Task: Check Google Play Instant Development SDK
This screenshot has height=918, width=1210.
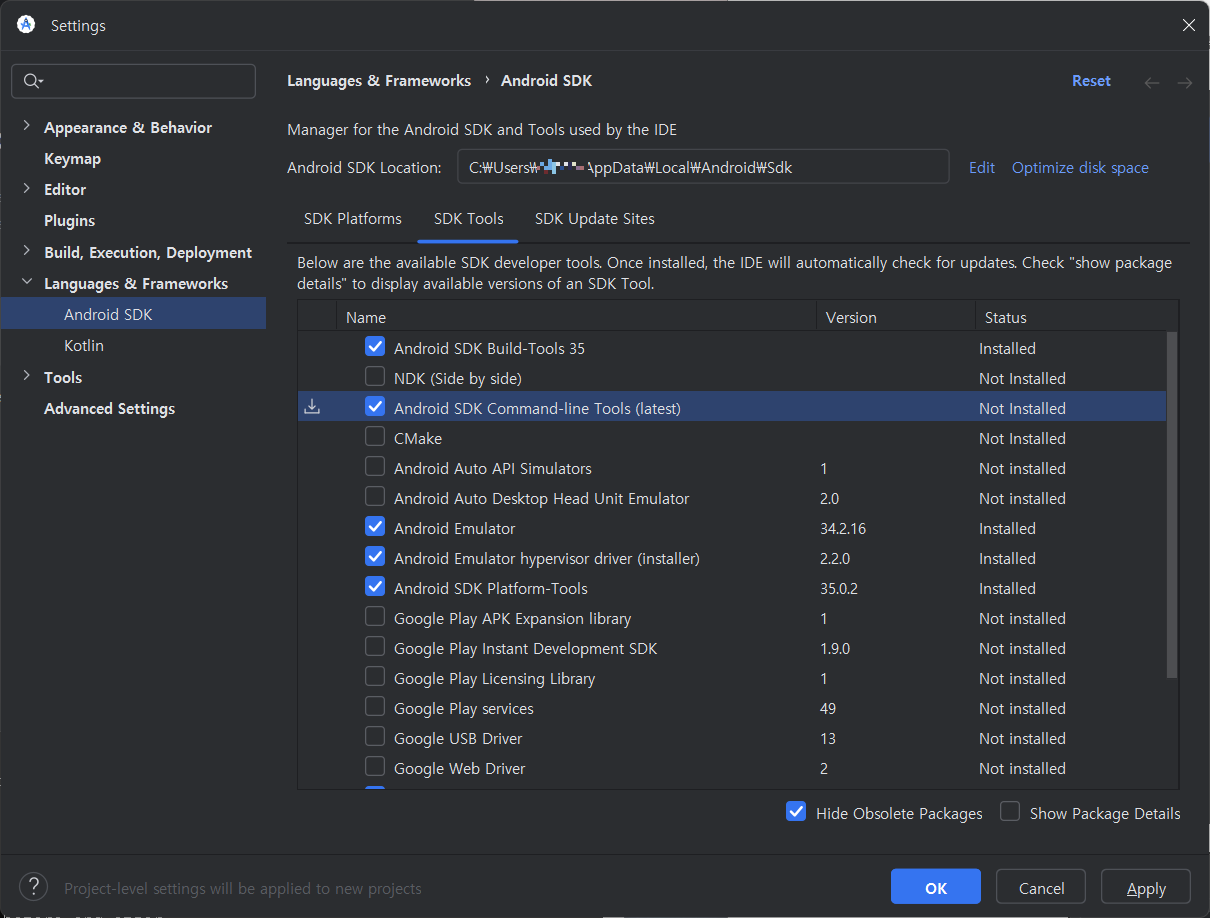Action: tap(375, 647)
